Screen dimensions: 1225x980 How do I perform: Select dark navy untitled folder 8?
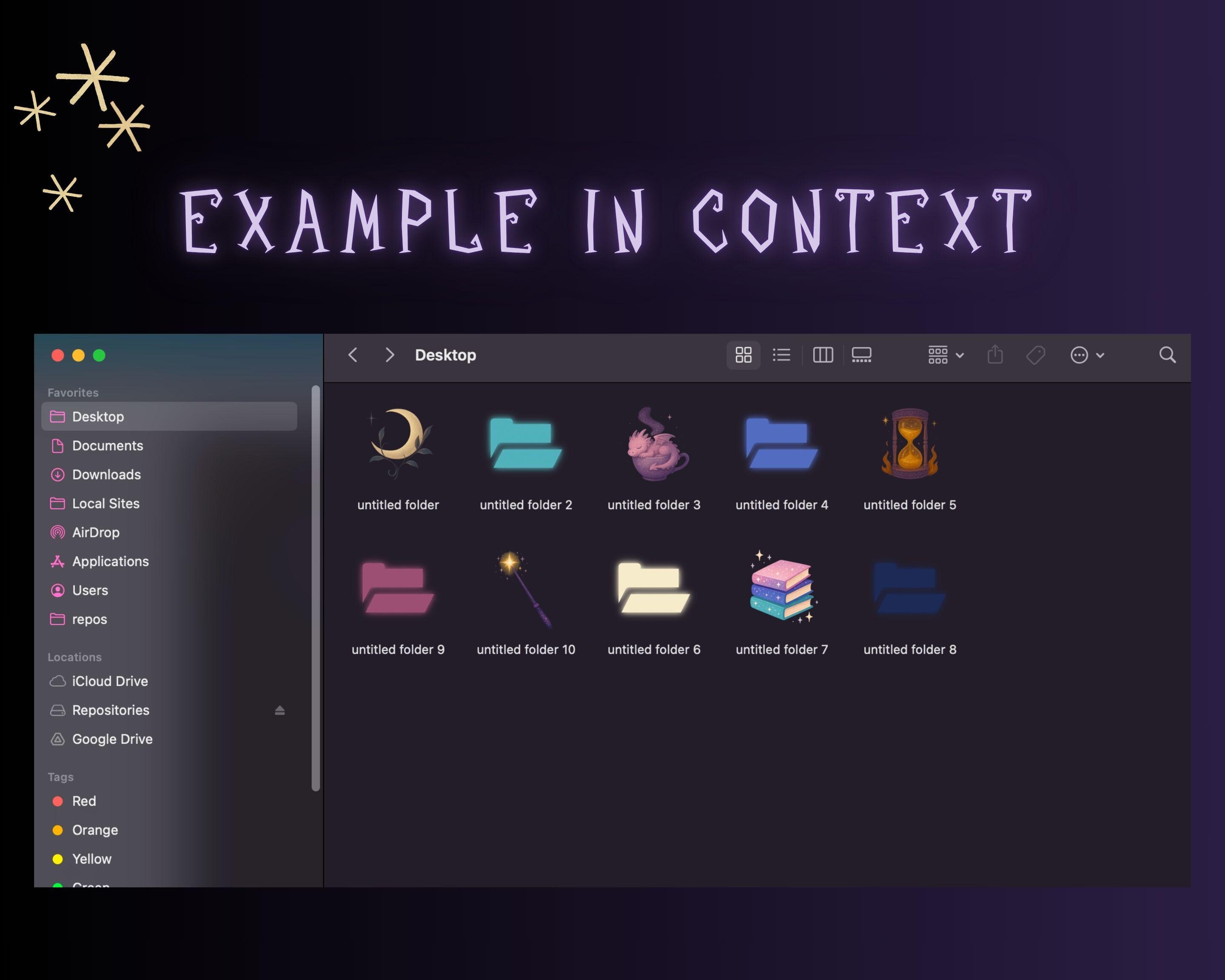[x=910, y=589]
